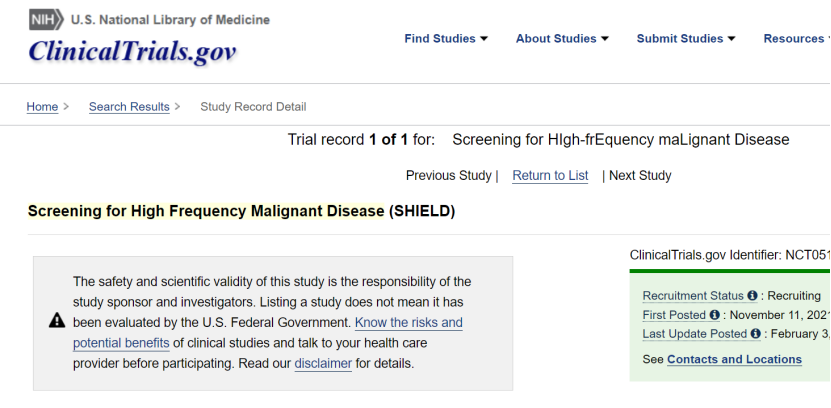Viewport: 831px width, 408px height.
Task: Read the disclaimer link
Action: coord(323,364)
